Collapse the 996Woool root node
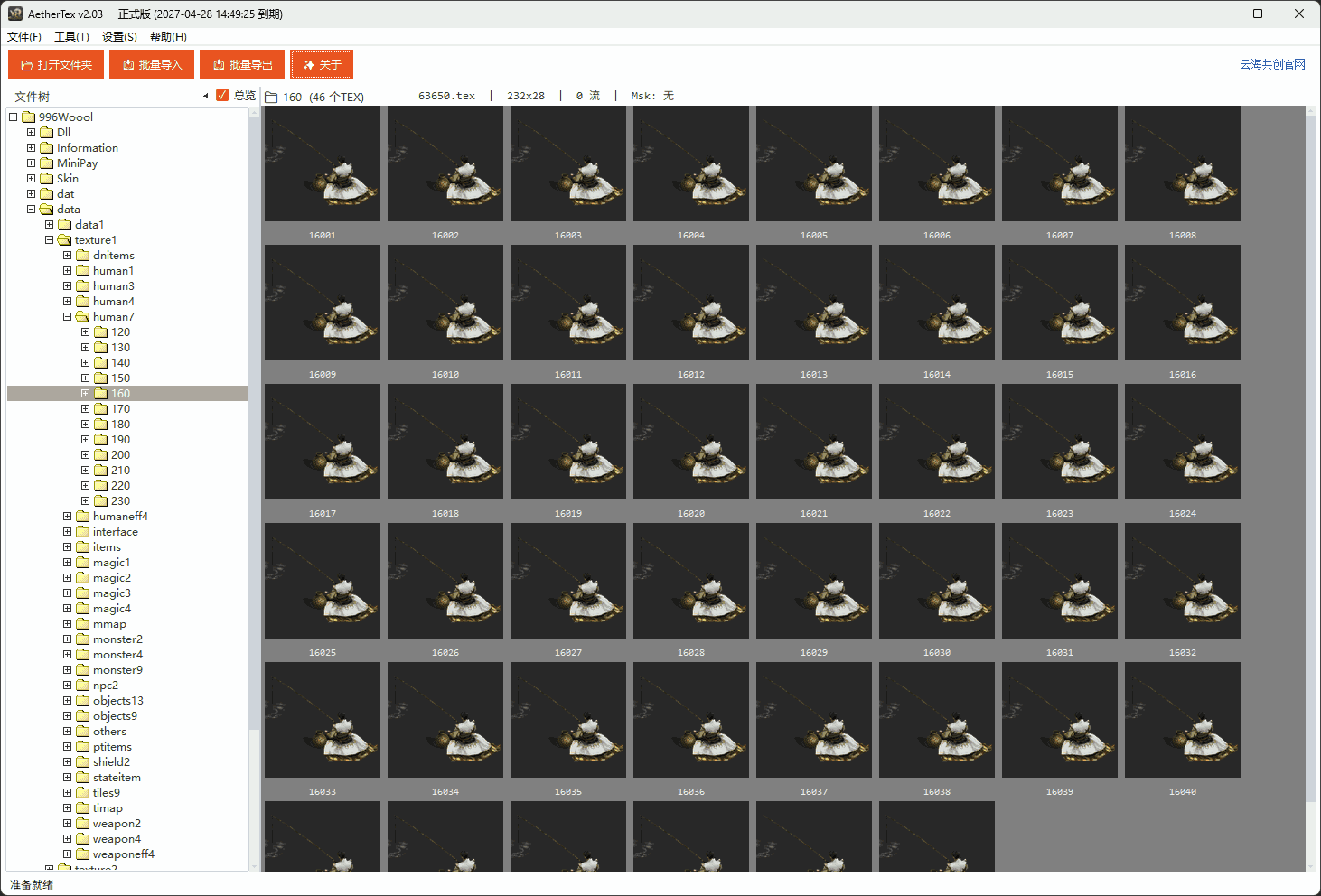This screenshot has width=1321, height=896. coord(14,117)
